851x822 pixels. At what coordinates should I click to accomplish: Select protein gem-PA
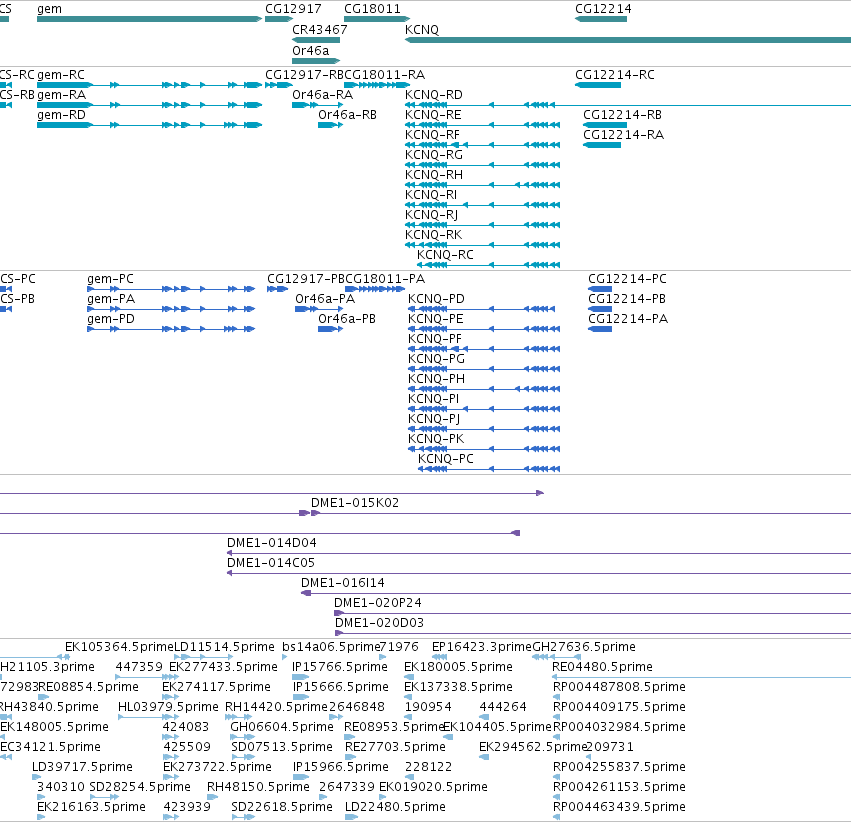[171, 309]
